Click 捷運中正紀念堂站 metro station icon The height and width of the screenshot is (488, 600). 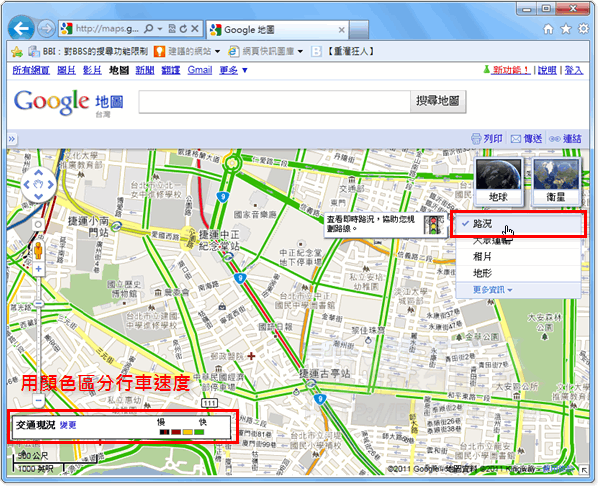[228, 257]
